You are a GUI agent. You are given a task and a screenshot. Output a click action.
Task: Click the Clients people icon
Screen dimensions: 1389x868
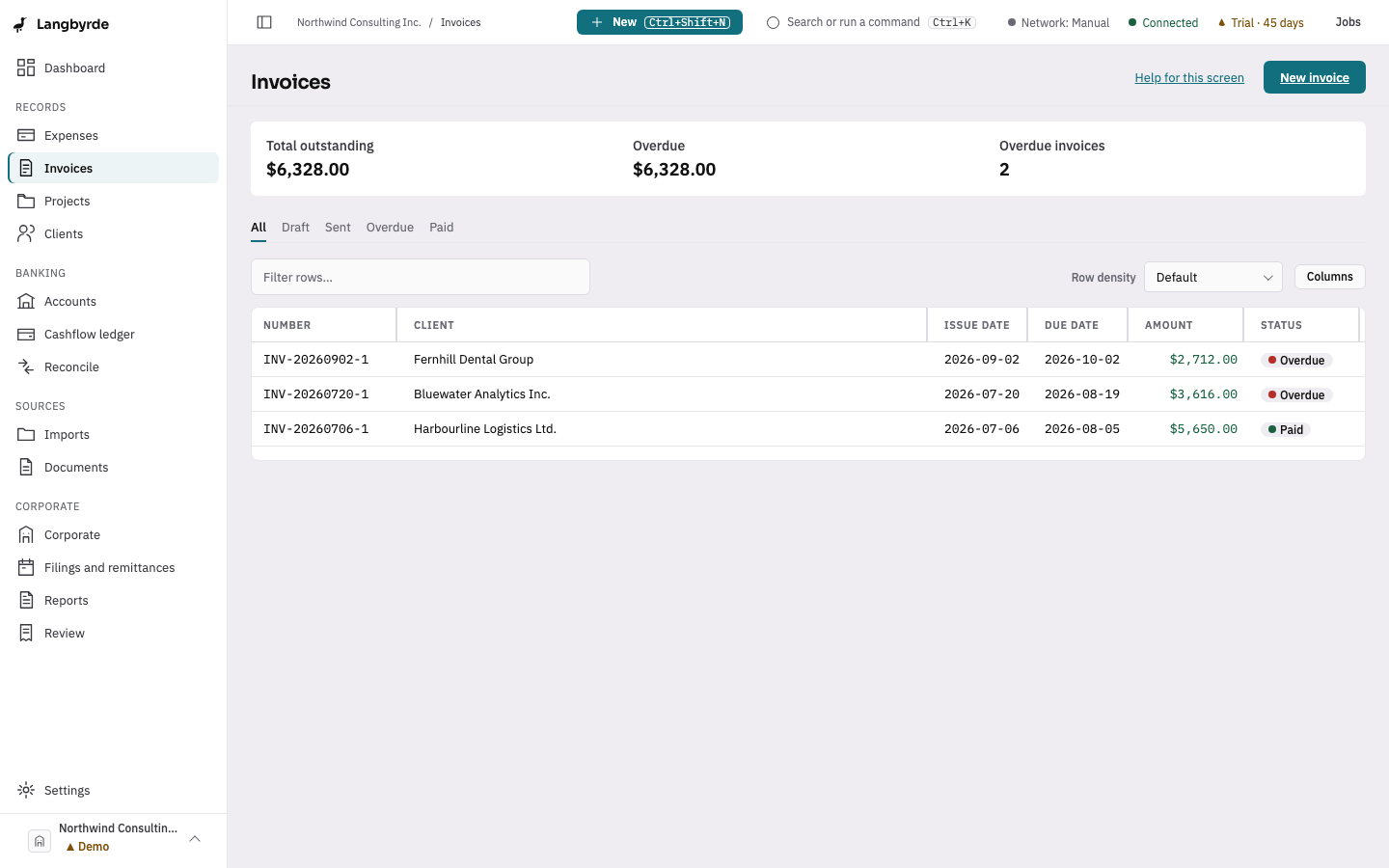(26, 233)
